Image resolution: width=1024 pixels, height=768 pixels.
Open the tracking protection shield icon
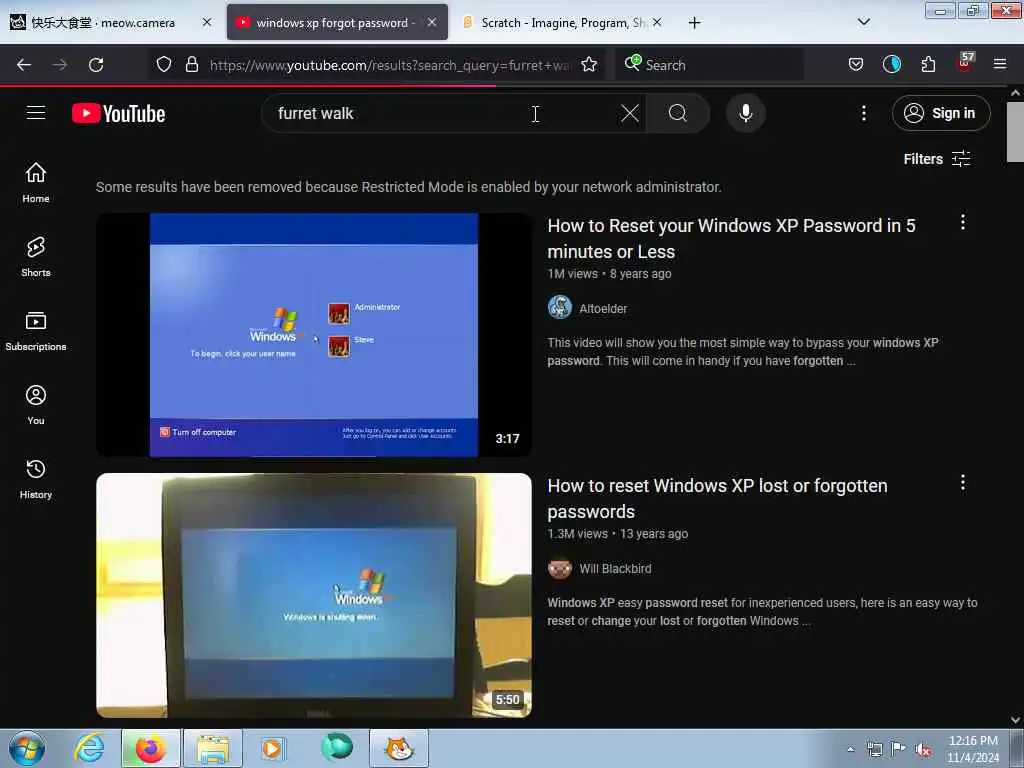(x=164, y=65)
